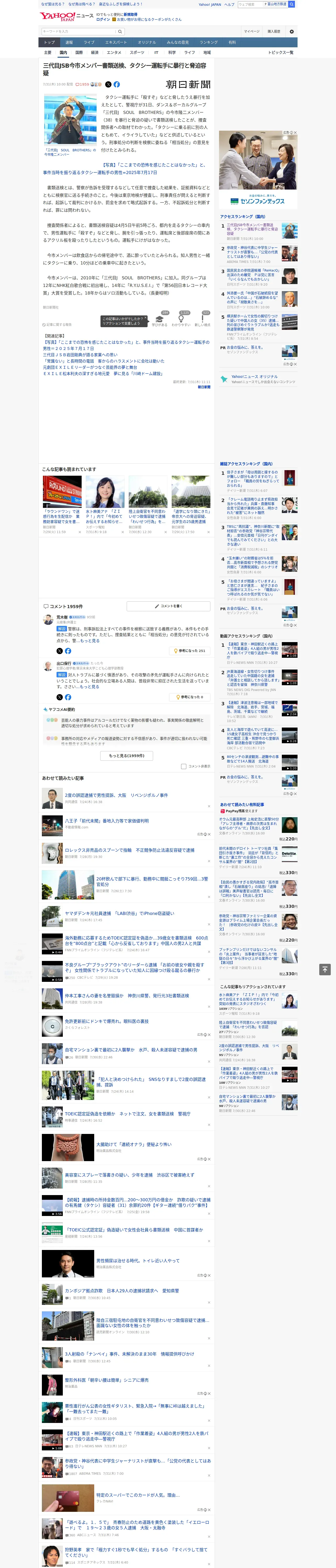Viewport: 336px width, 1568px height.
Task: Click the Yahoo!ニュース オリジナル icon
Action: tap(225, 379)
